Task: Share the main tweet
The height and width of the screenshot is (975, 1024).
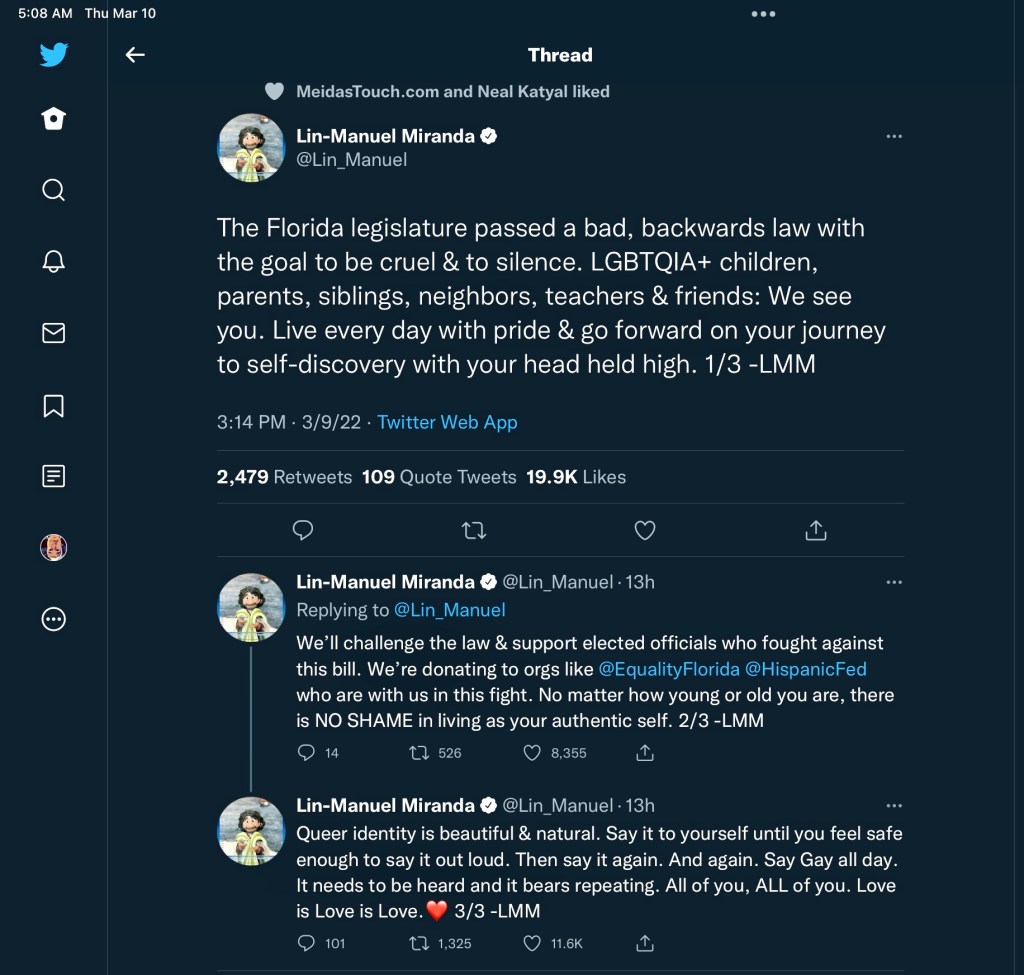Action: (815, 530)
